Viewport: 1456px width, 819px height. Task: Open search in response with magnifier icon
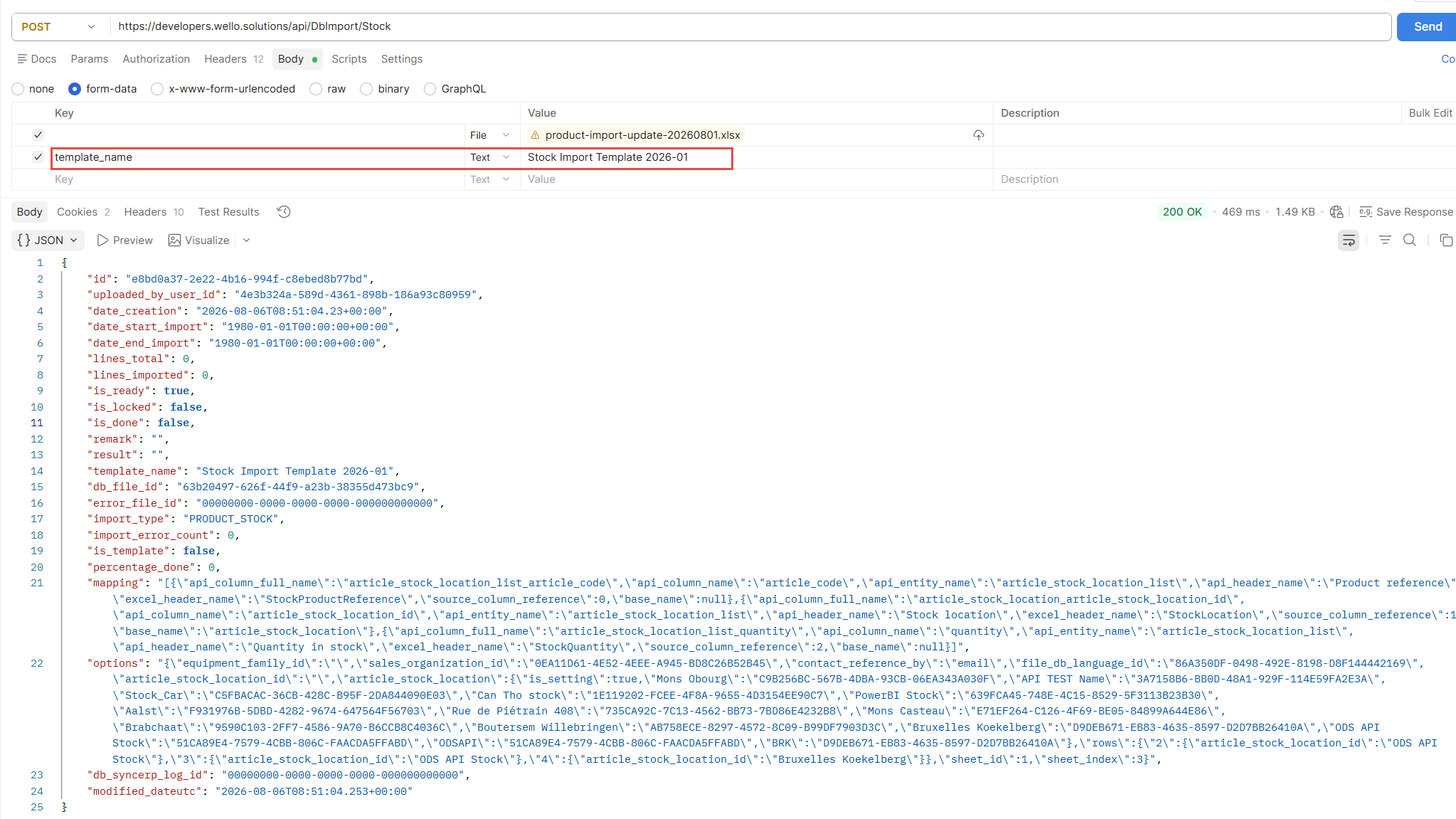coord(1409,241)
